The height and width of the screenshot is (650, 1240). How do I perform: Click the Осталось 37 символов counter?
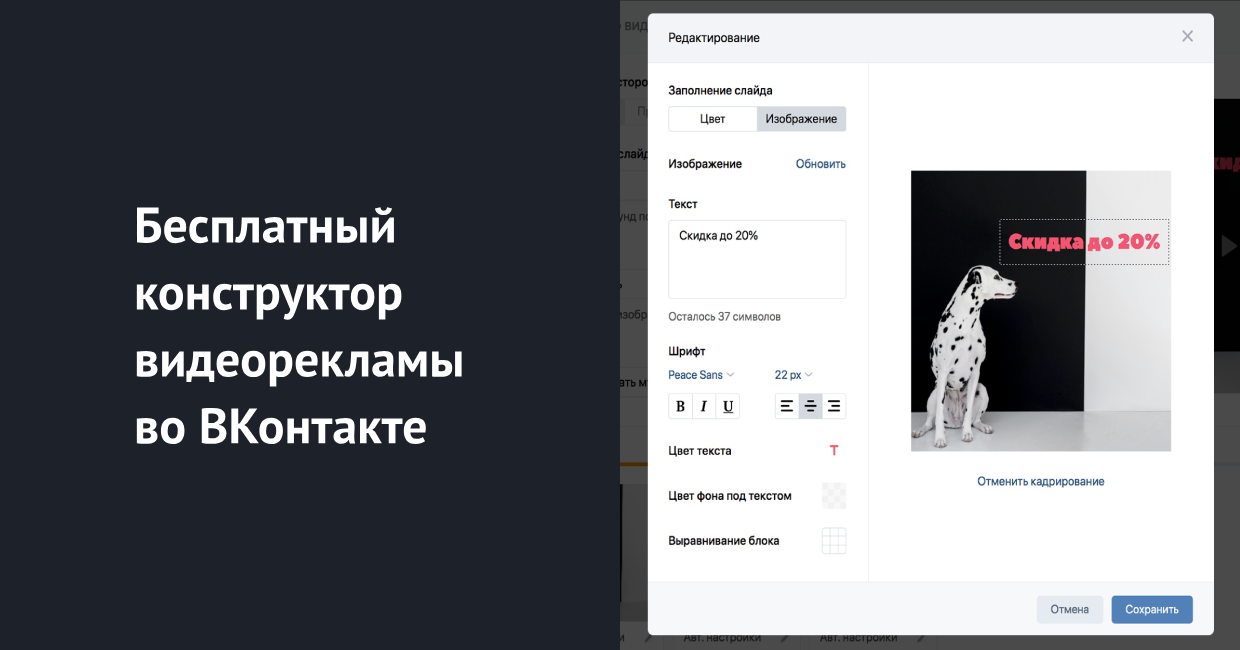[725, 317]
